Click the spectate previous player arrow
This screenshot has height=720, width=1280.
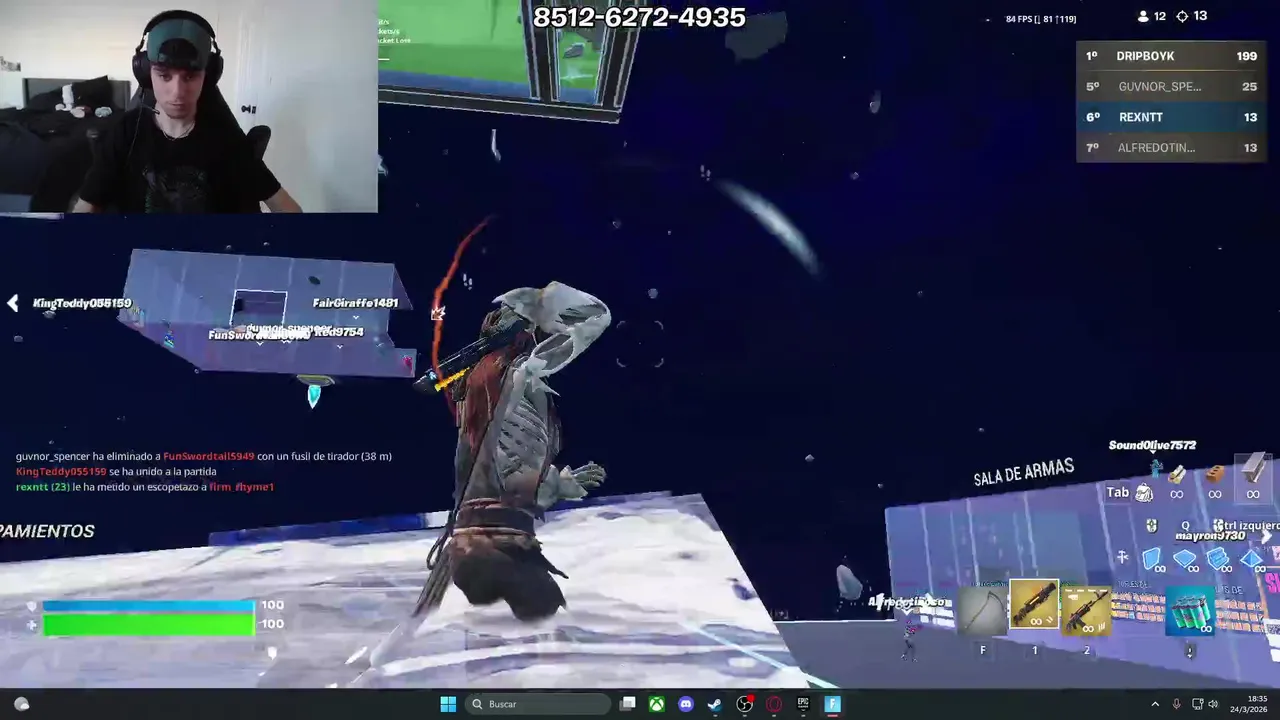tap(12, 303)
